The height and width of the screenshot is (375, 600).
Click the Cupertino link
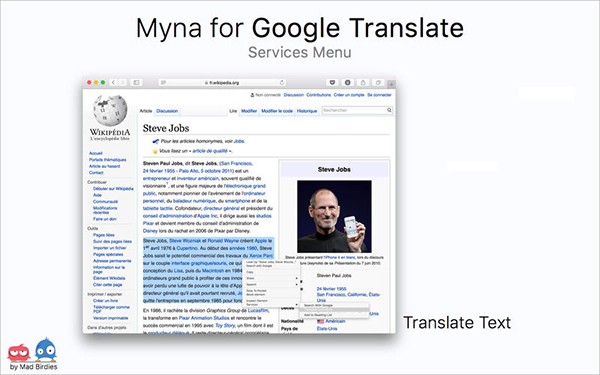(x=187, y=248)
